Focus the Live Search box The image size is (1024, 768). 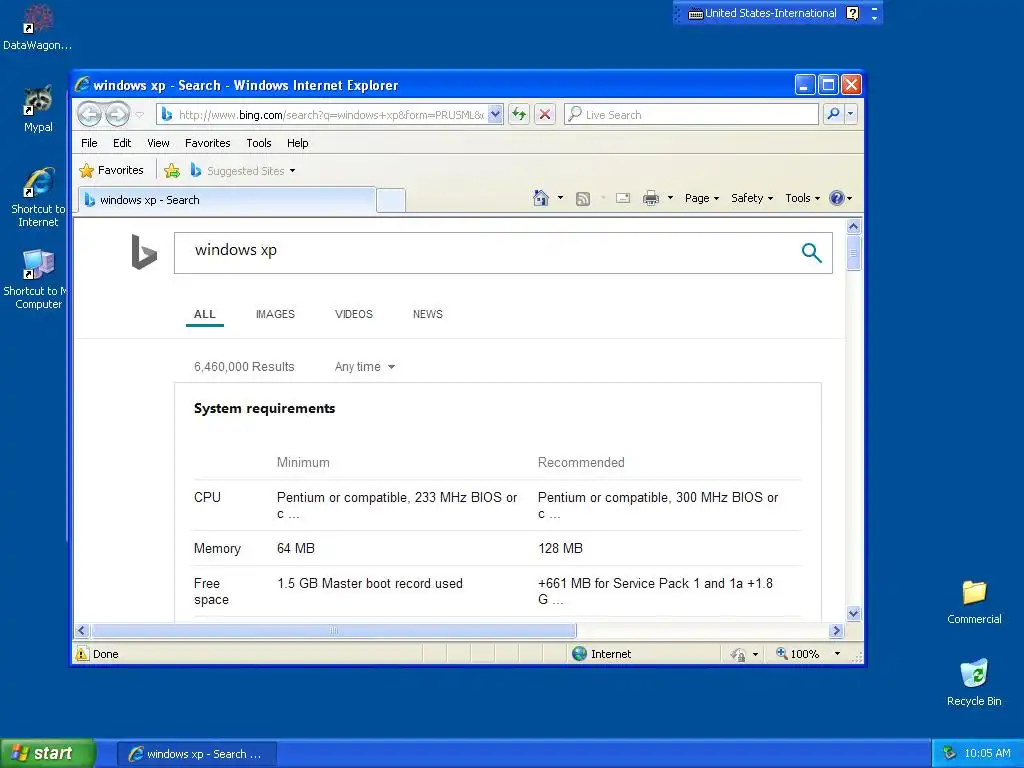[x=691, y=115]
